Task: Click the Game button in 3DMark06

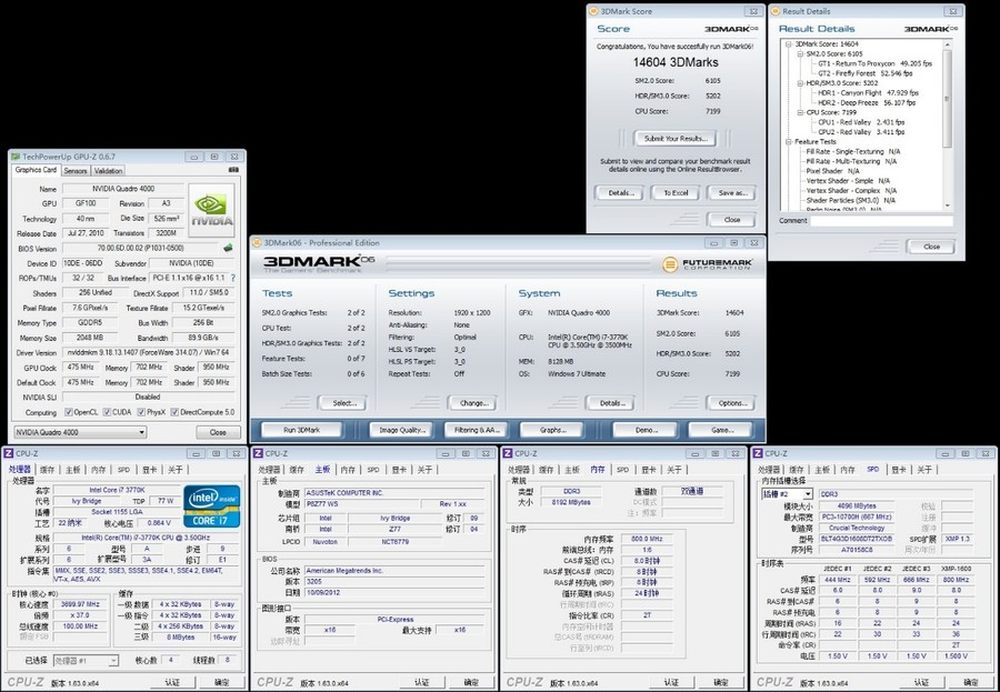Action: 722,430
